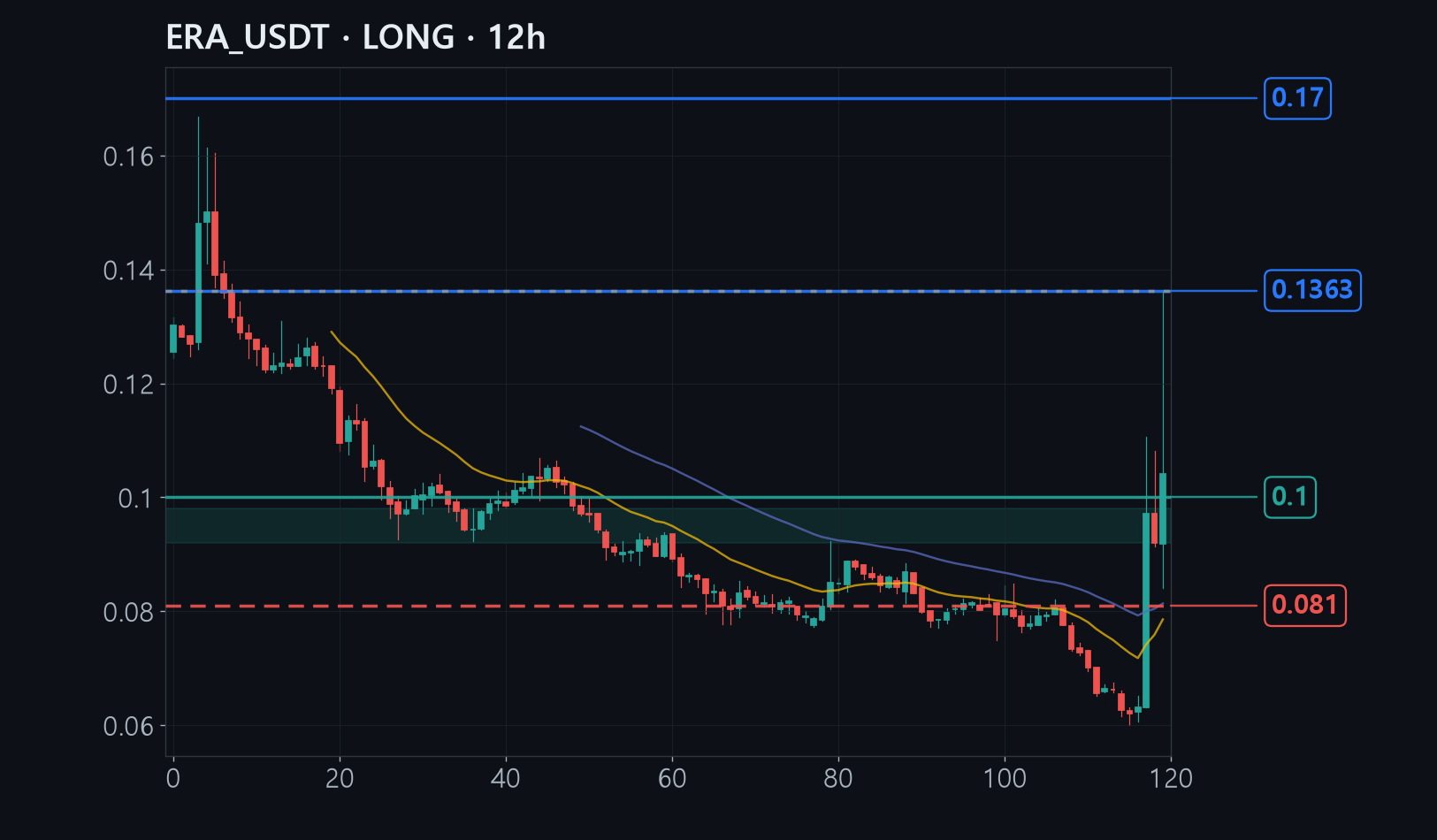Click the green 0.1 entry label
The image size is (1437, 840).
(1290, 497)
